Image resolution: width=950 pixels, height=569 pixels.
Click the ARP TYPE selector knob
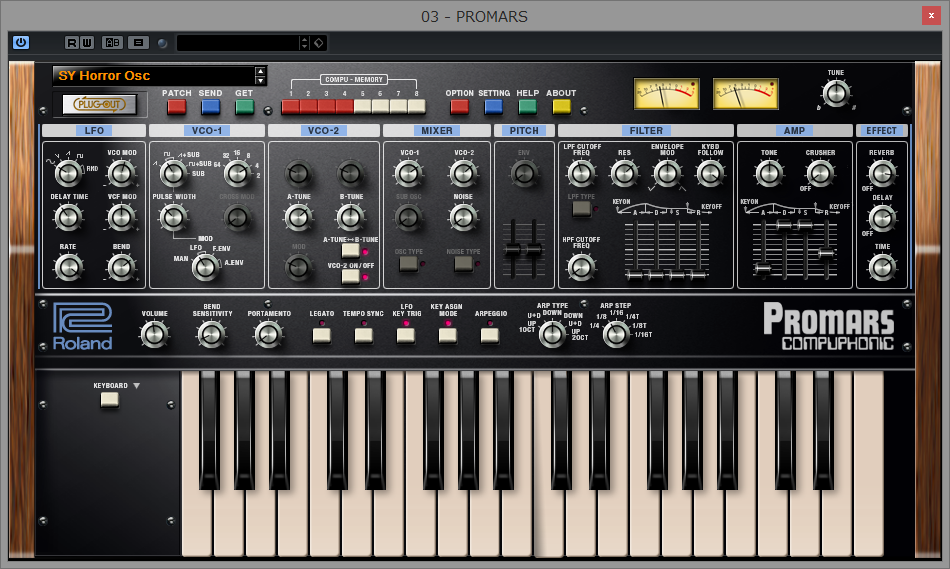coord(552,334)
